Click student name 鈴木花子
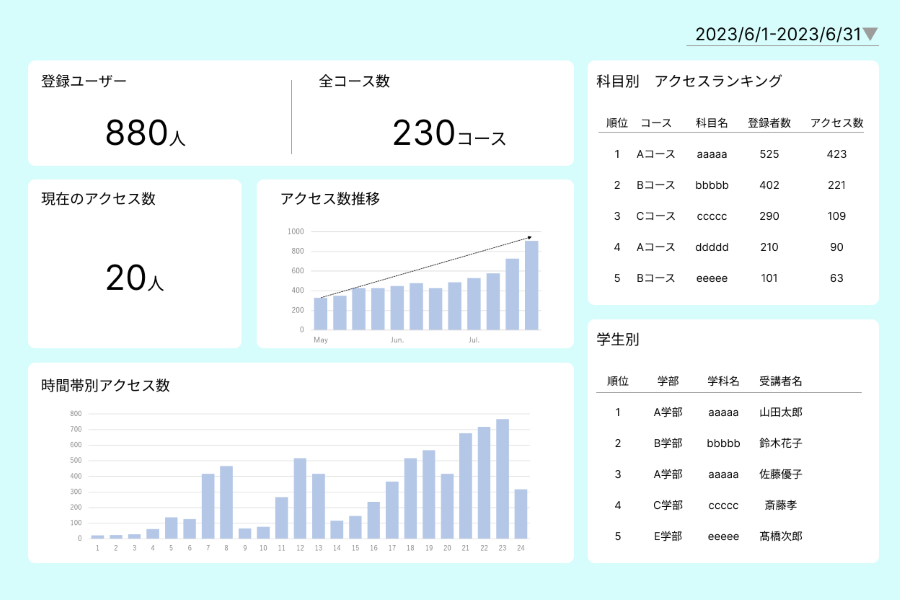Viewport: 900px width, 600px height. (781, 443)
